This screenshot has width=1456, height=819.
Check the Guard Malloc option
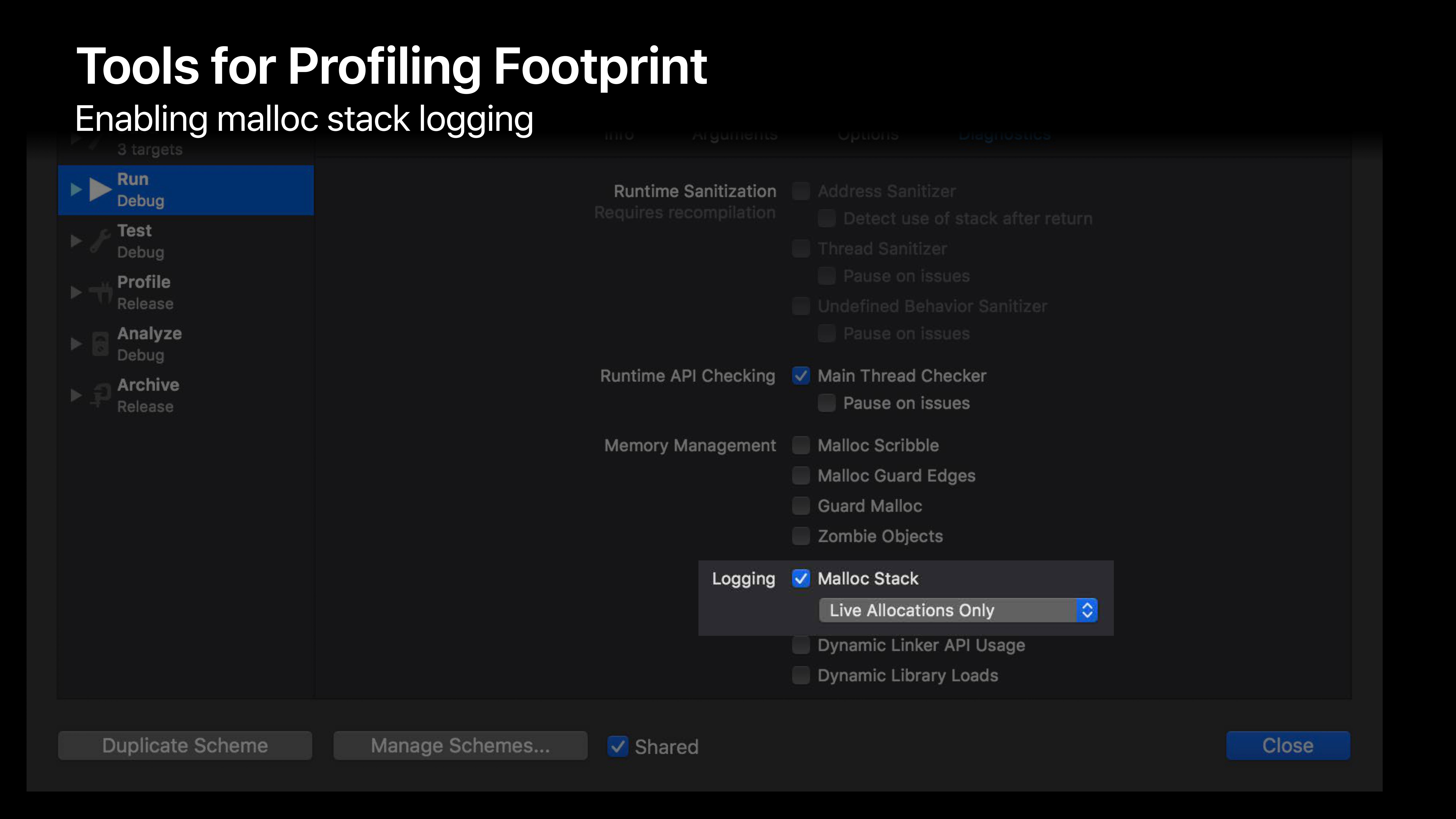pos(801,506)
